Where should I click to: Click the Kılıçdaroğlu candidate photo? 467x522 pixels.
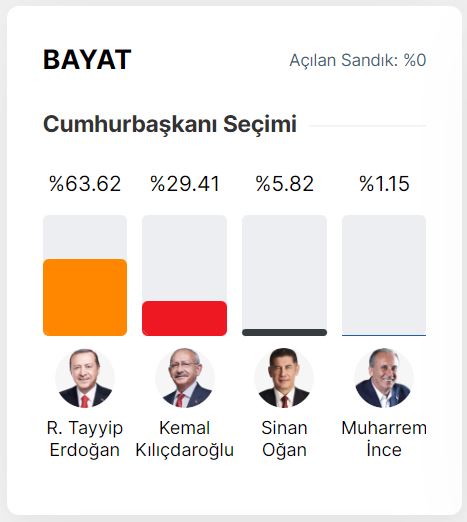[185, 378]
